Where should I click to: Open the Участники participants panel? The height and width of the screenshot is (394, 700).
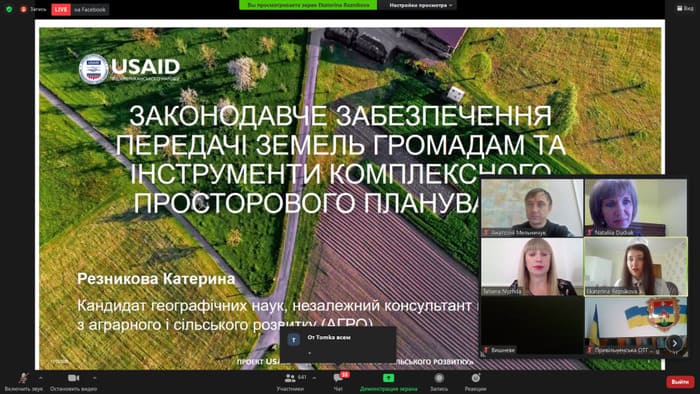pyautogui.click(x=290, y=382)
